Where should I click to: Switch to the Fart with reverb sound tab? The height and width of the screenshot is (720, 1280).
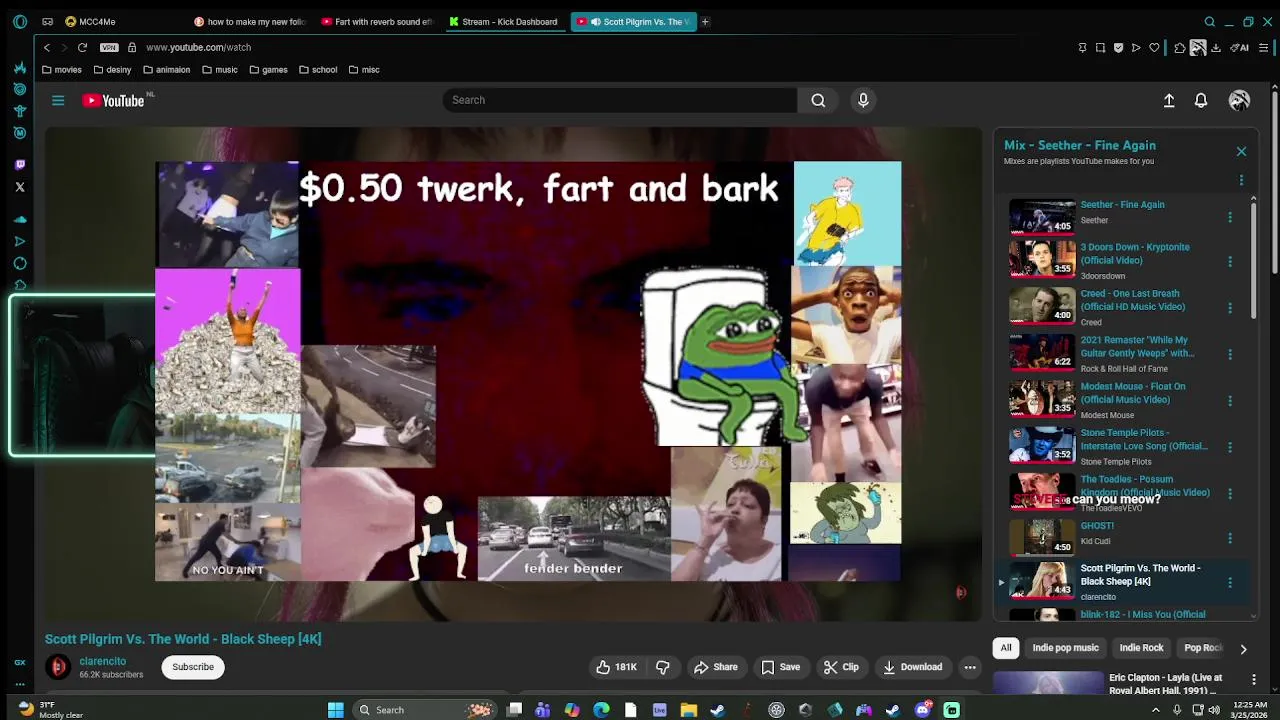[378, 22]
